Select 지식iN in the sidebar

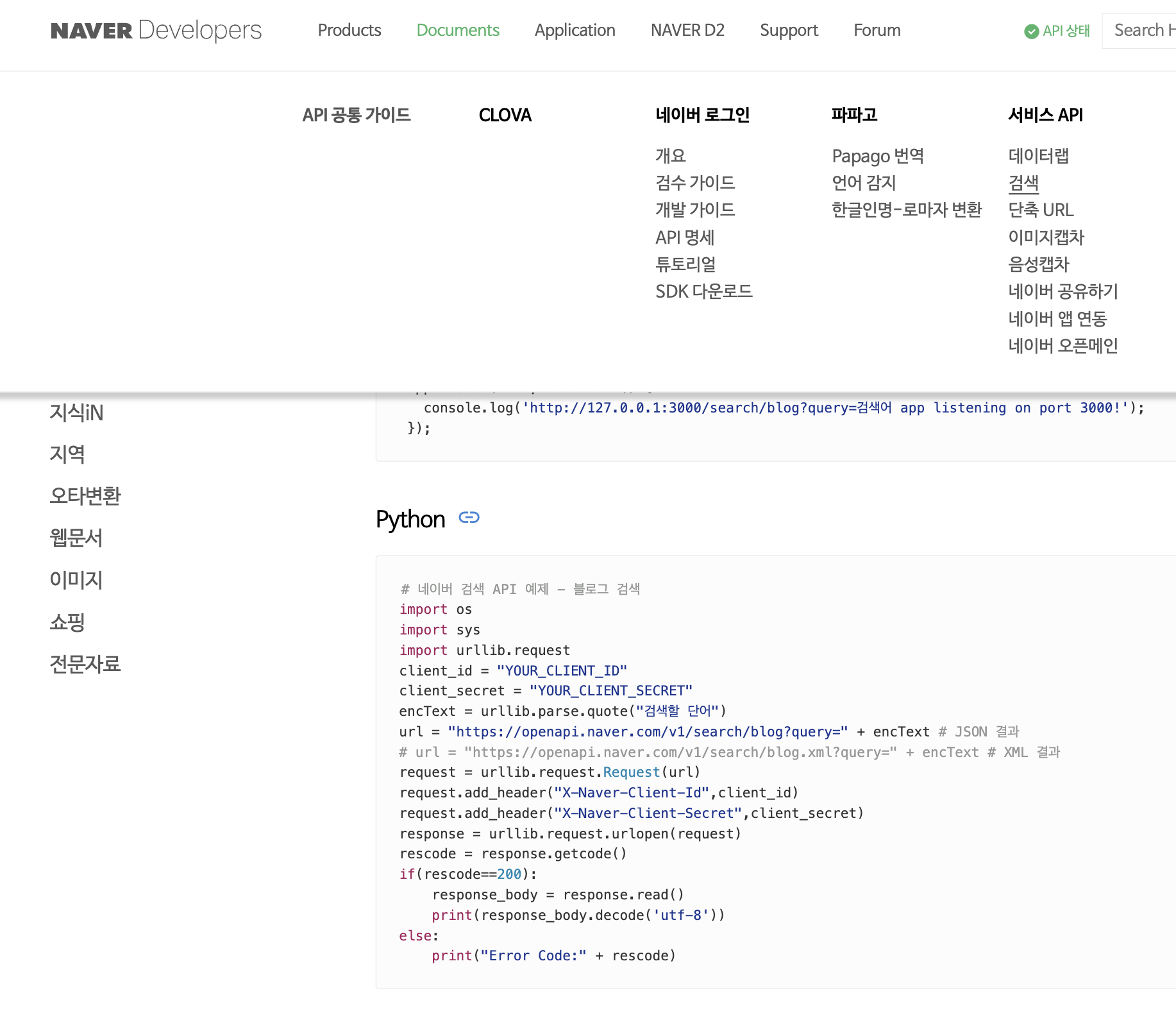pos(76,412)
